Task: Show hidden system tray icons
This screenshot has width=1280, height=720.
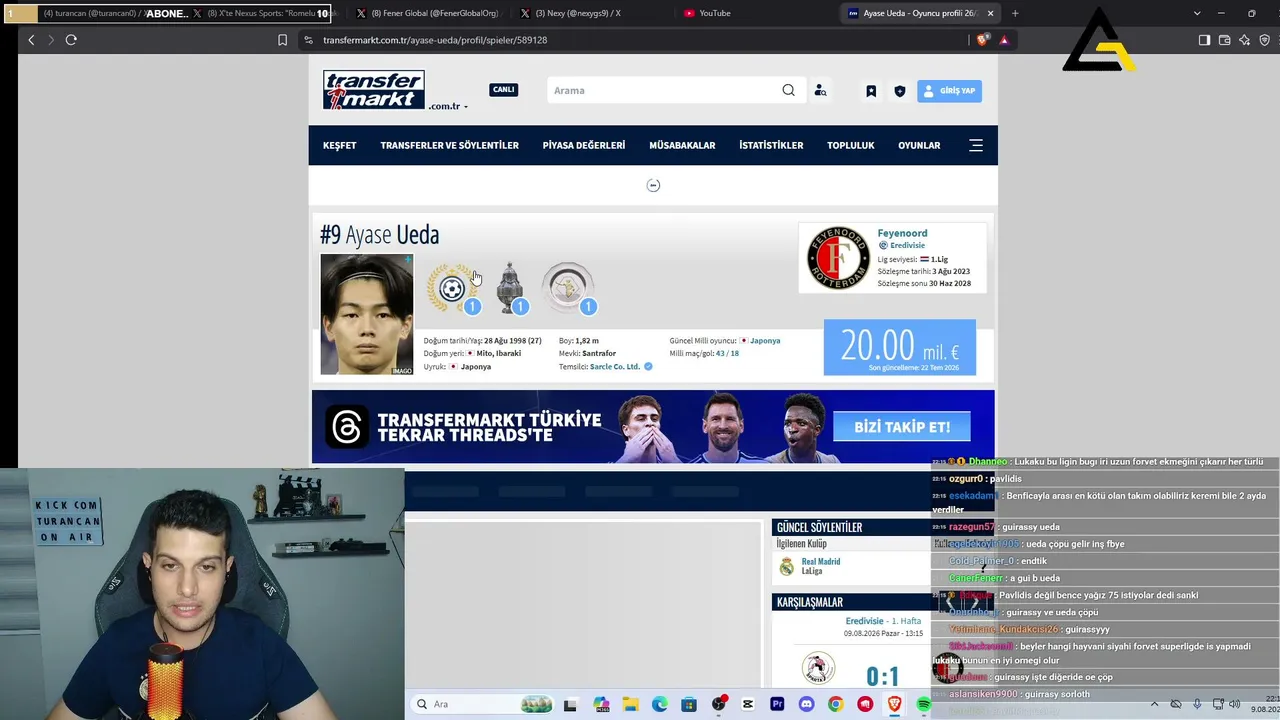Action: (1154, 704)
